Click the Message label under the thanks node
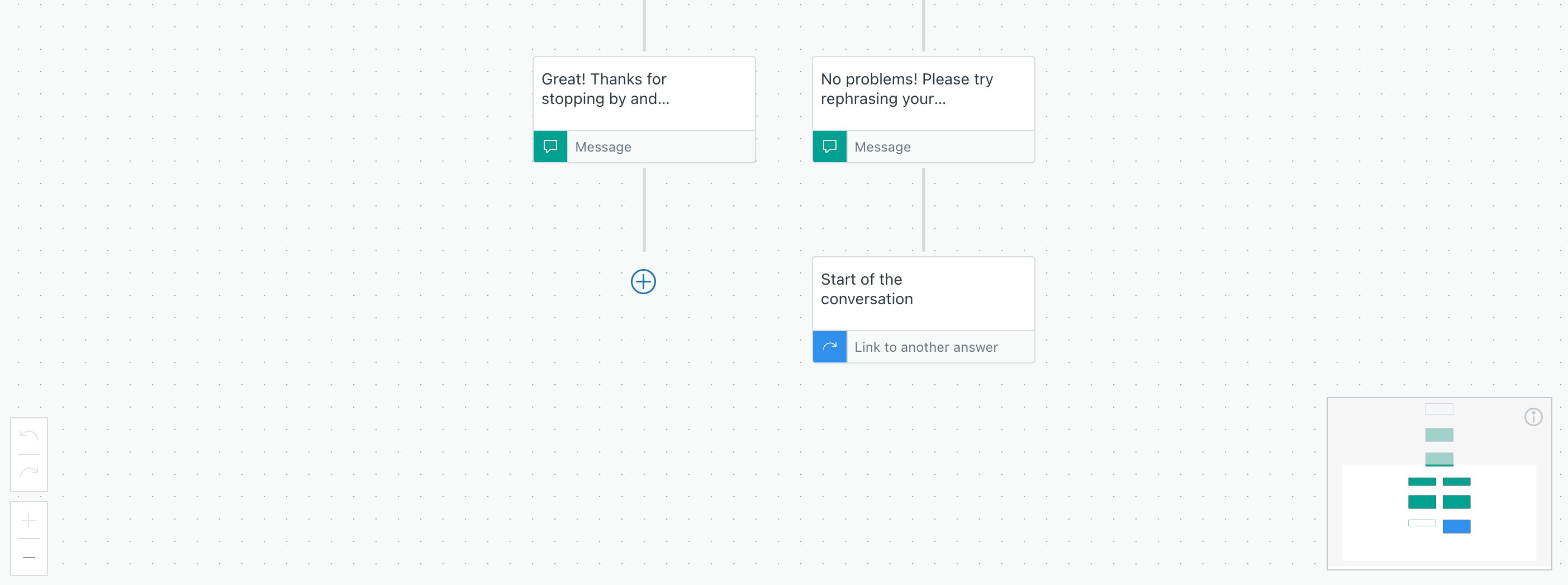This screenshot has height=585, width=1568. tap(603, 147)
